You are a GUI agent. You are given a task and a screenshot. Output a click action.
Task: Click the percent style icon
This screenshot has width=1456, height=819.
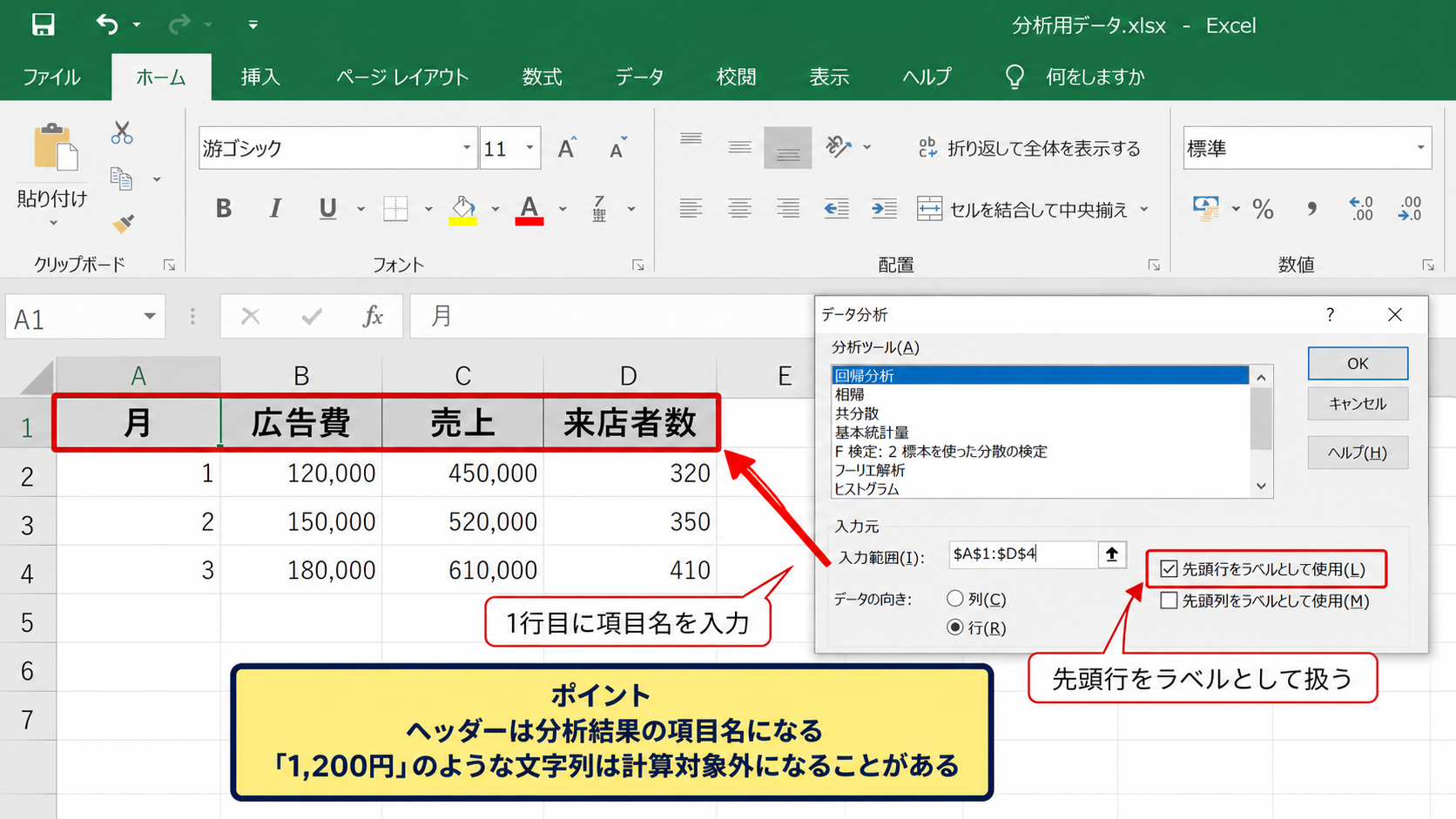click(1263, 209)
